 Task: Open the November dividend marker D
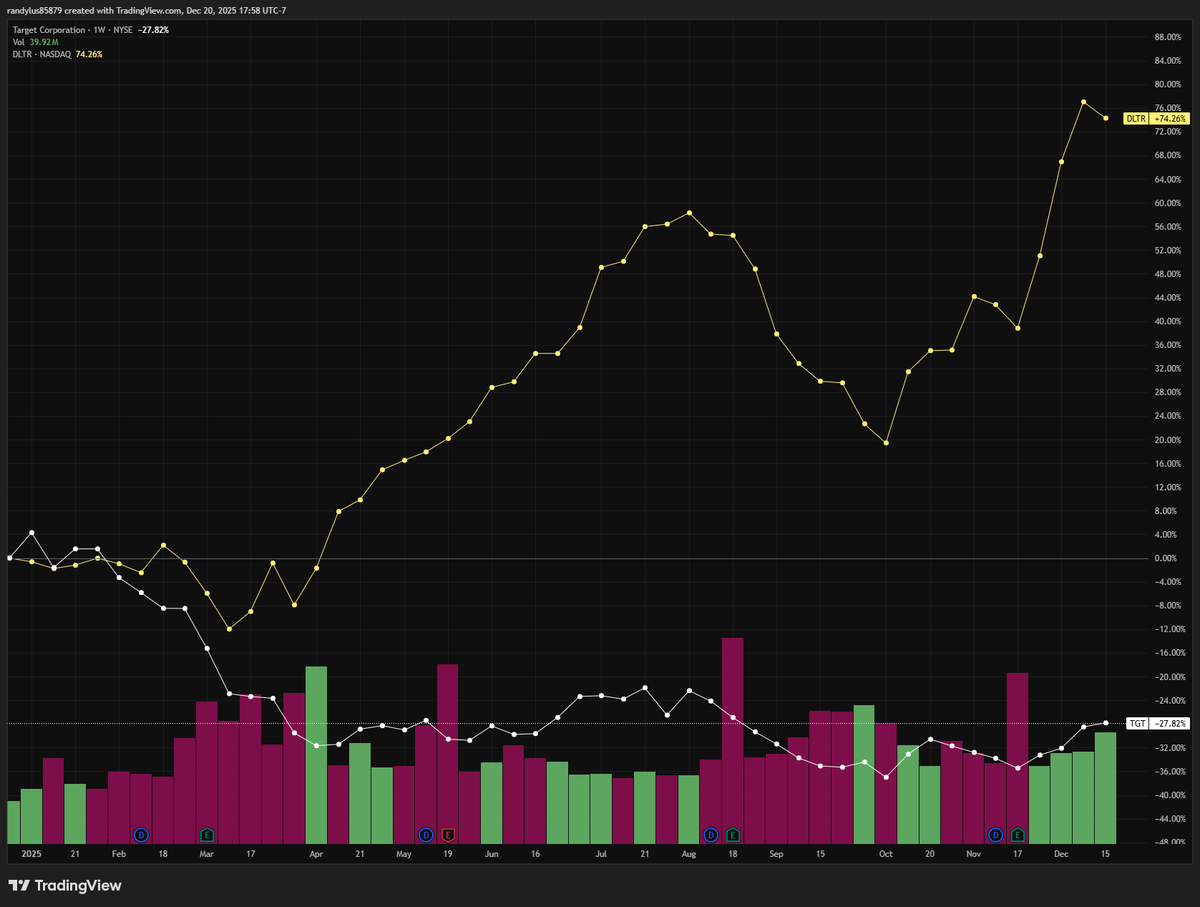click(x=996, y=834)
